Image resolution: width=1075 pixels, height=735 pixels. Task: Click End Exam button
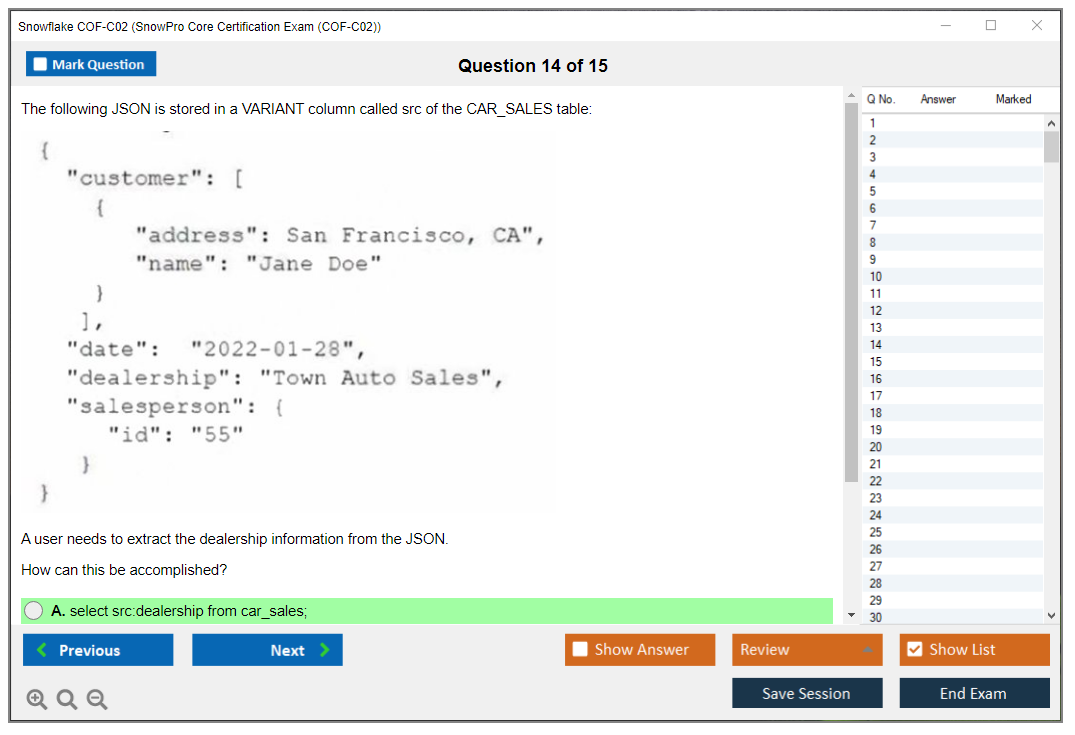tap(974, 693)
